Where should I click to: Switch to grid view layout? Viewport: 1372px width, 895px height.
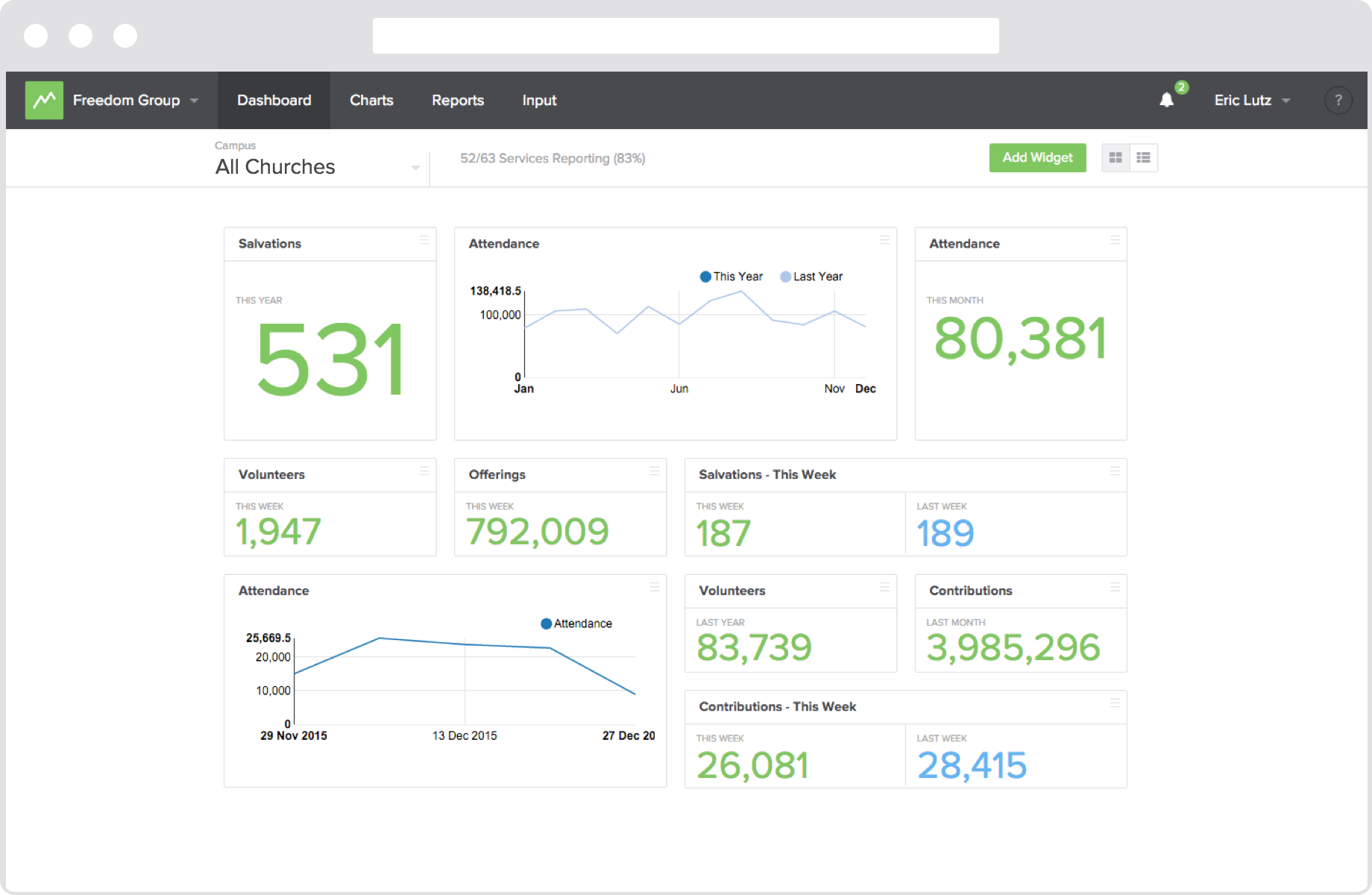1115,157
